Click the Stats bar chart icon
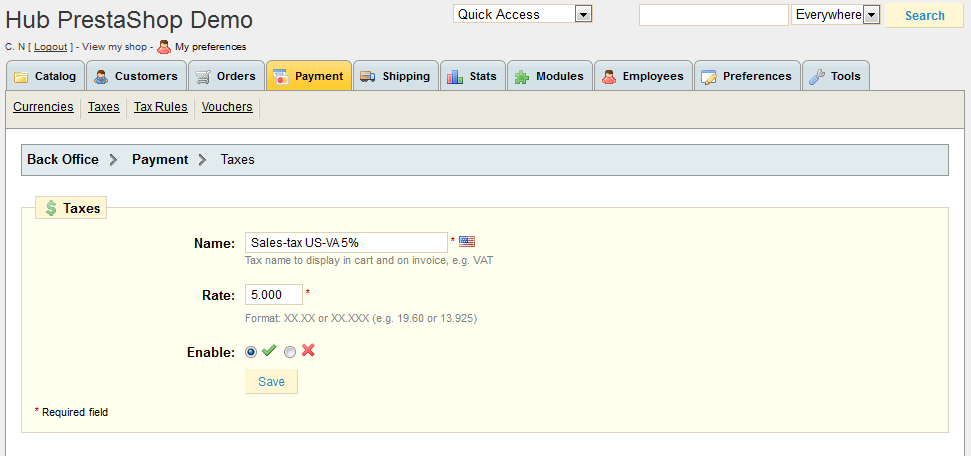 click(x=455, y=76)
